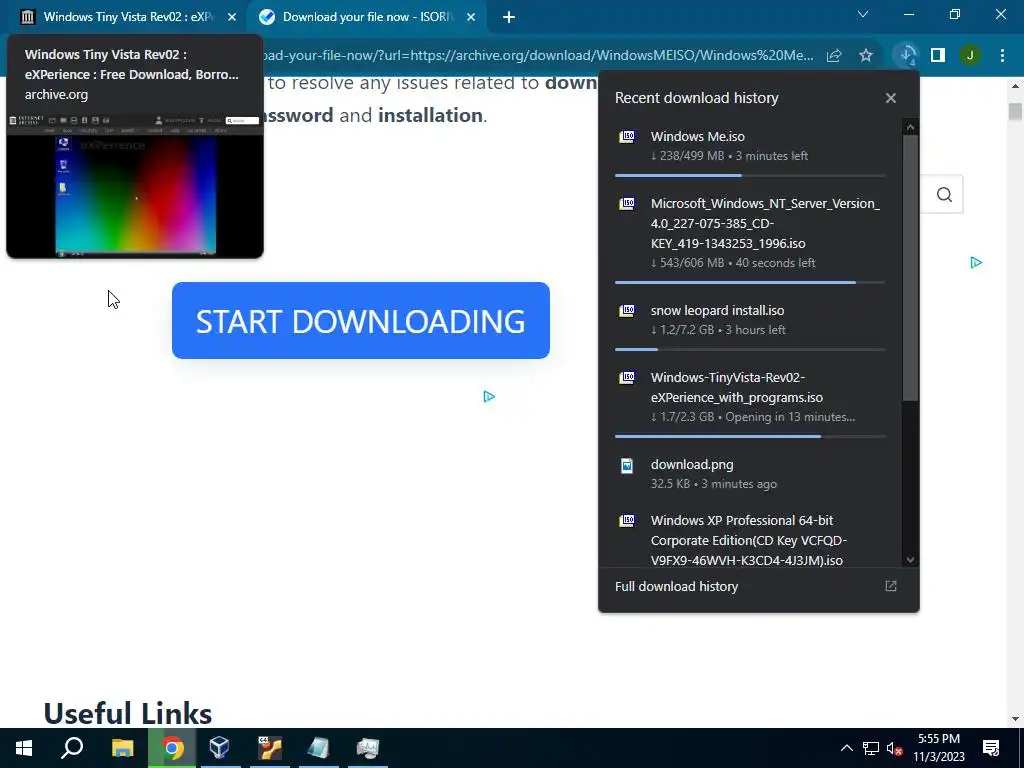This screenshot has height=768, width=1024.
Task: Click the page vertical scrollbar thumb
Action: pos(1015,111)
